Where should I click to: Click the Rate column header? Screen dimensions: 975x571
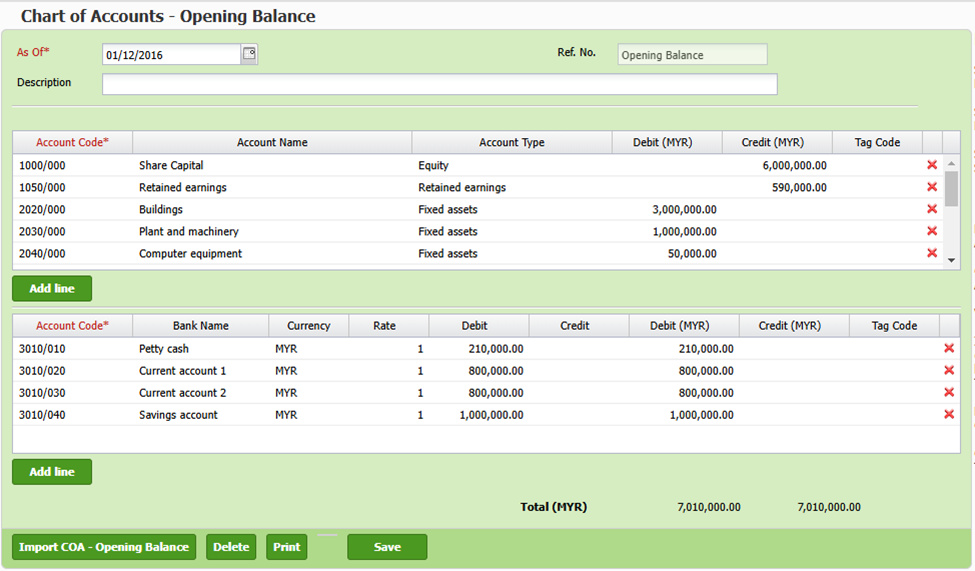coord(389,326)
